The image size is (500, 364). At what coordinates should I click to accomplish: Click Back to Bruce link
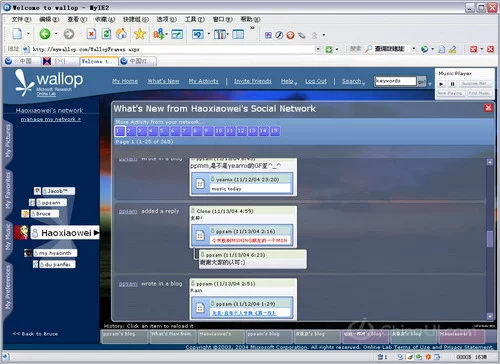coord(35,334)
